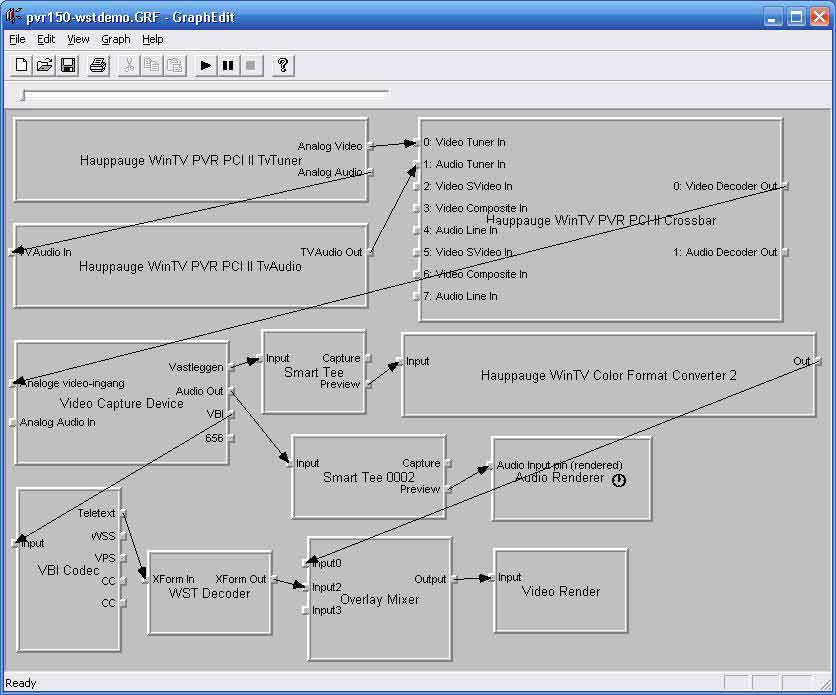Viewport: 836px width, 695px height.
Task: Click the Analog Video output pin
Action: [x=371, y=146]
